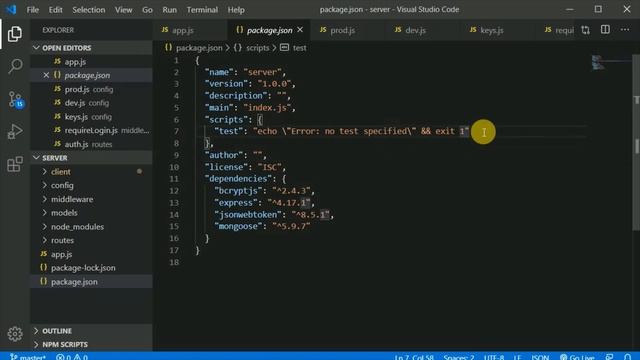Select requireLogin.js in Open Editors

[91, 130]
